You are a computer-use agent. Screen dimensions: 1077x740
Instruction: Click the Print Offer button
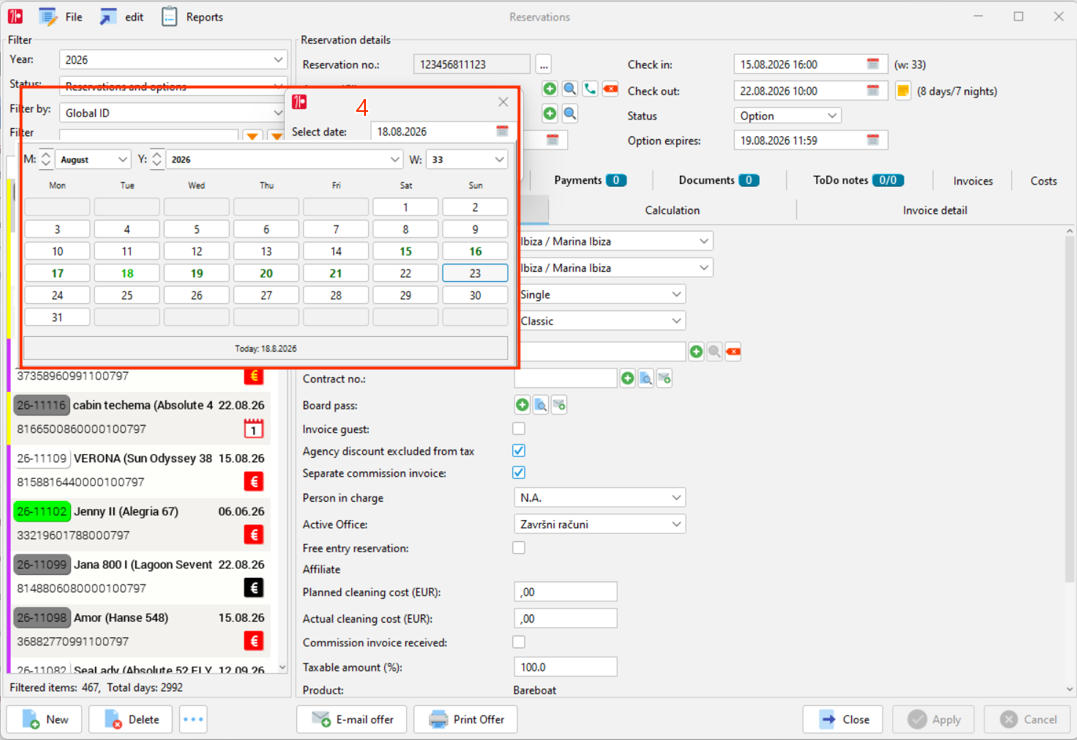[x=466, y=719]
